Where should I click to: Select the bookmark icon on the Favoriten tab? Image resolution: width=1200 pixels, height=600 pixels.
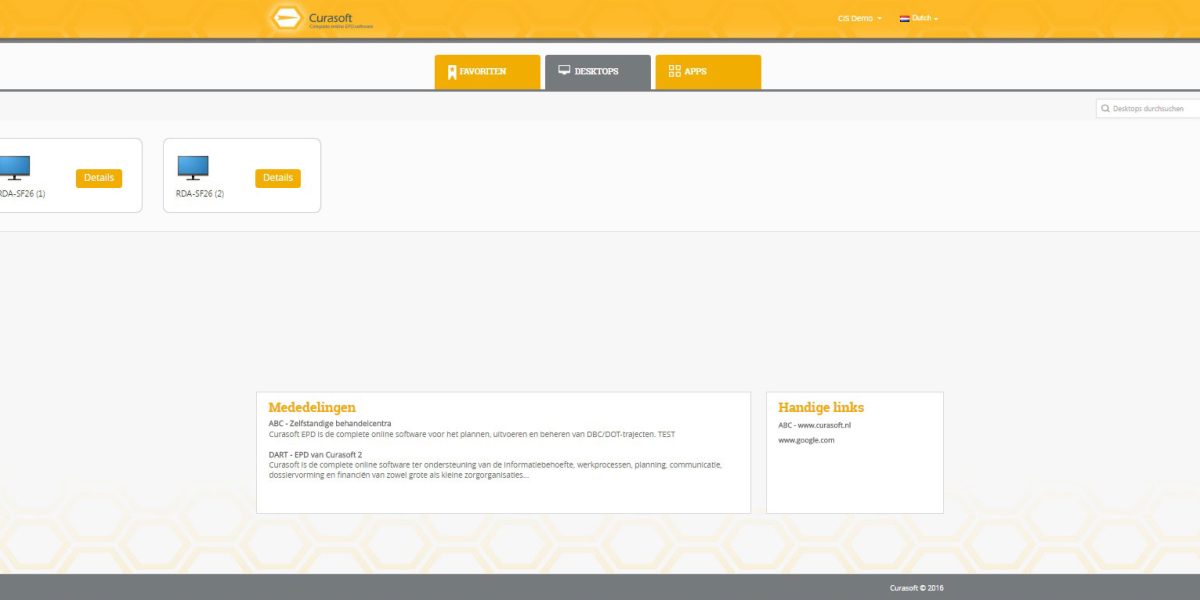coord(452,70)
